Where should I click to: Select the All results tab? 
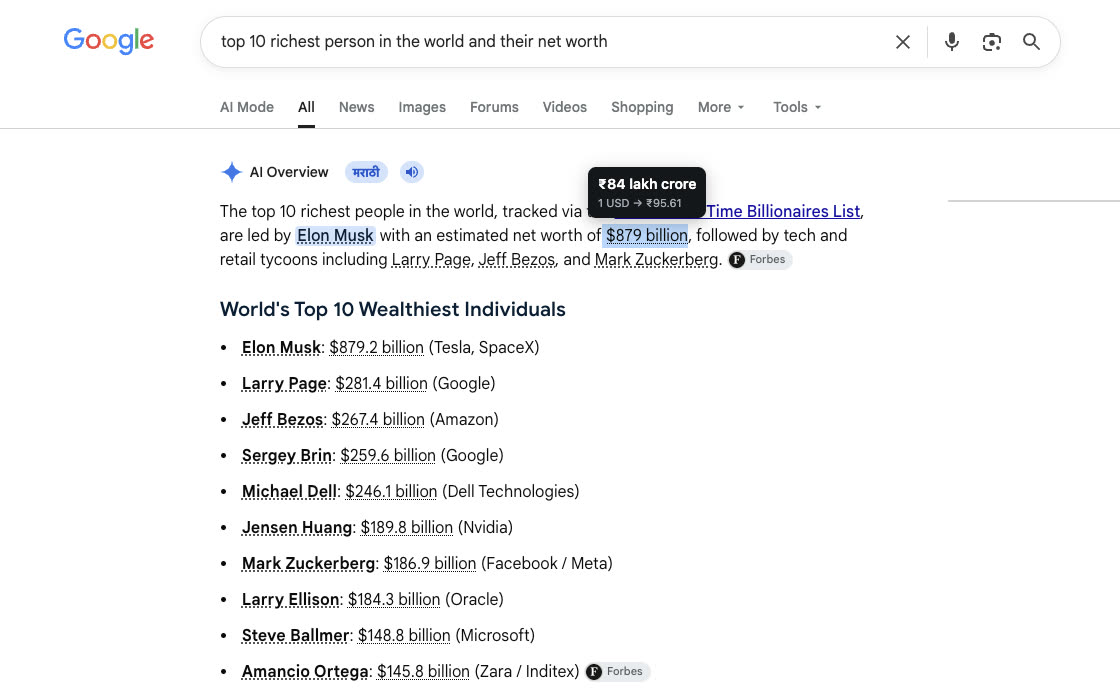306,107
